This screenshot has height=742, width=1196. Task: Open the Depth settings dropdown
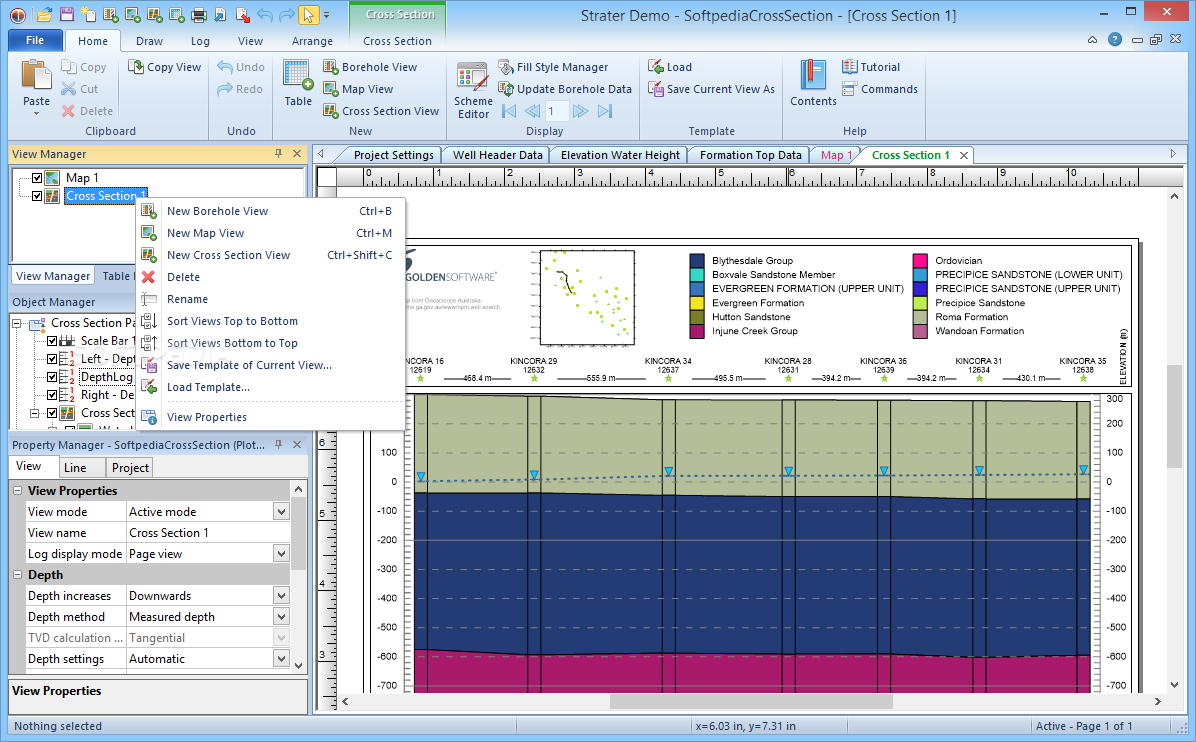coord(281,659)
